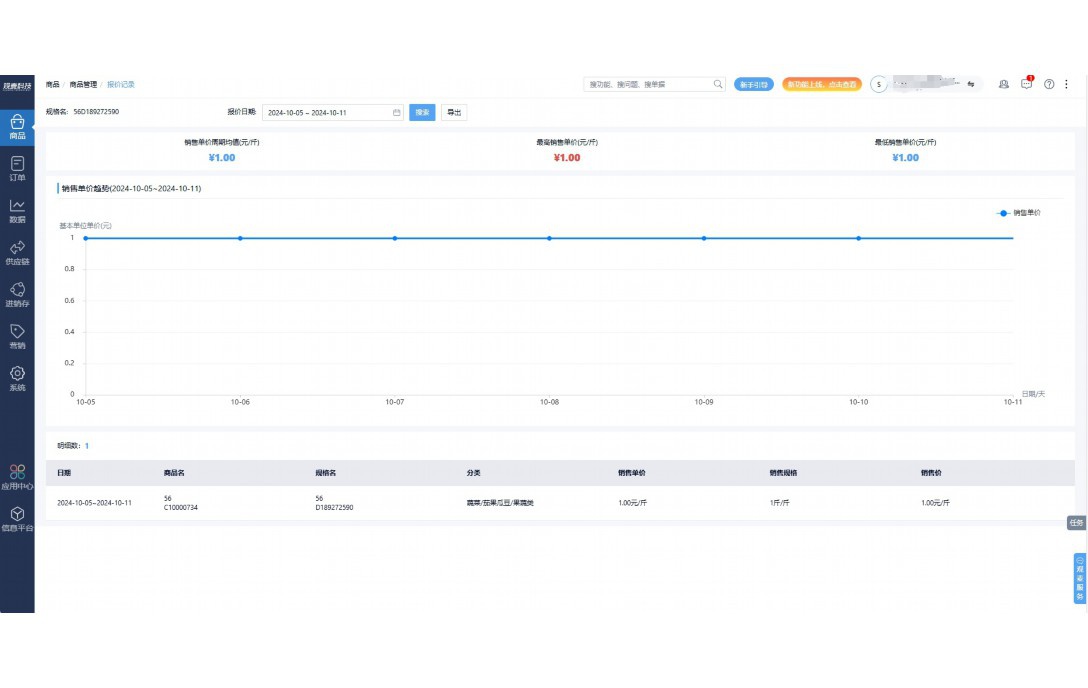Image resolution: width=1088 pixels, height=688 pixels.
Task: Click the account switch arrows icon
Action: click(x=970, y=84)
